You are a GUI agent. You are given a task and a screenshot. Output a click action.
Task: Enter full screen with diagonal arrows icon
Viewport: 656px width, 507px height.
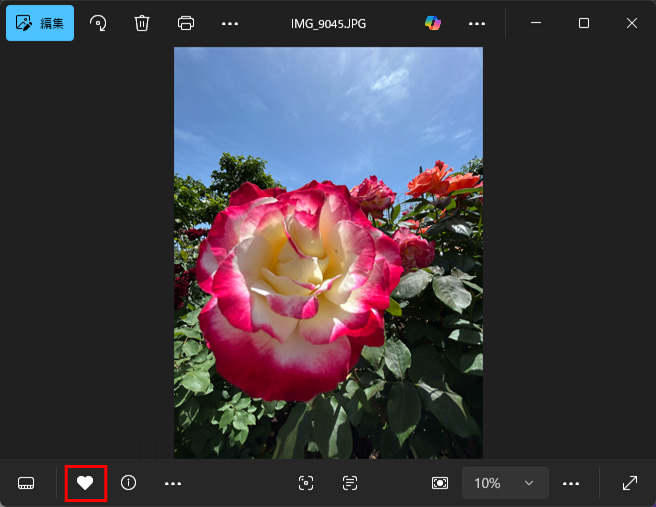(630, 483)
